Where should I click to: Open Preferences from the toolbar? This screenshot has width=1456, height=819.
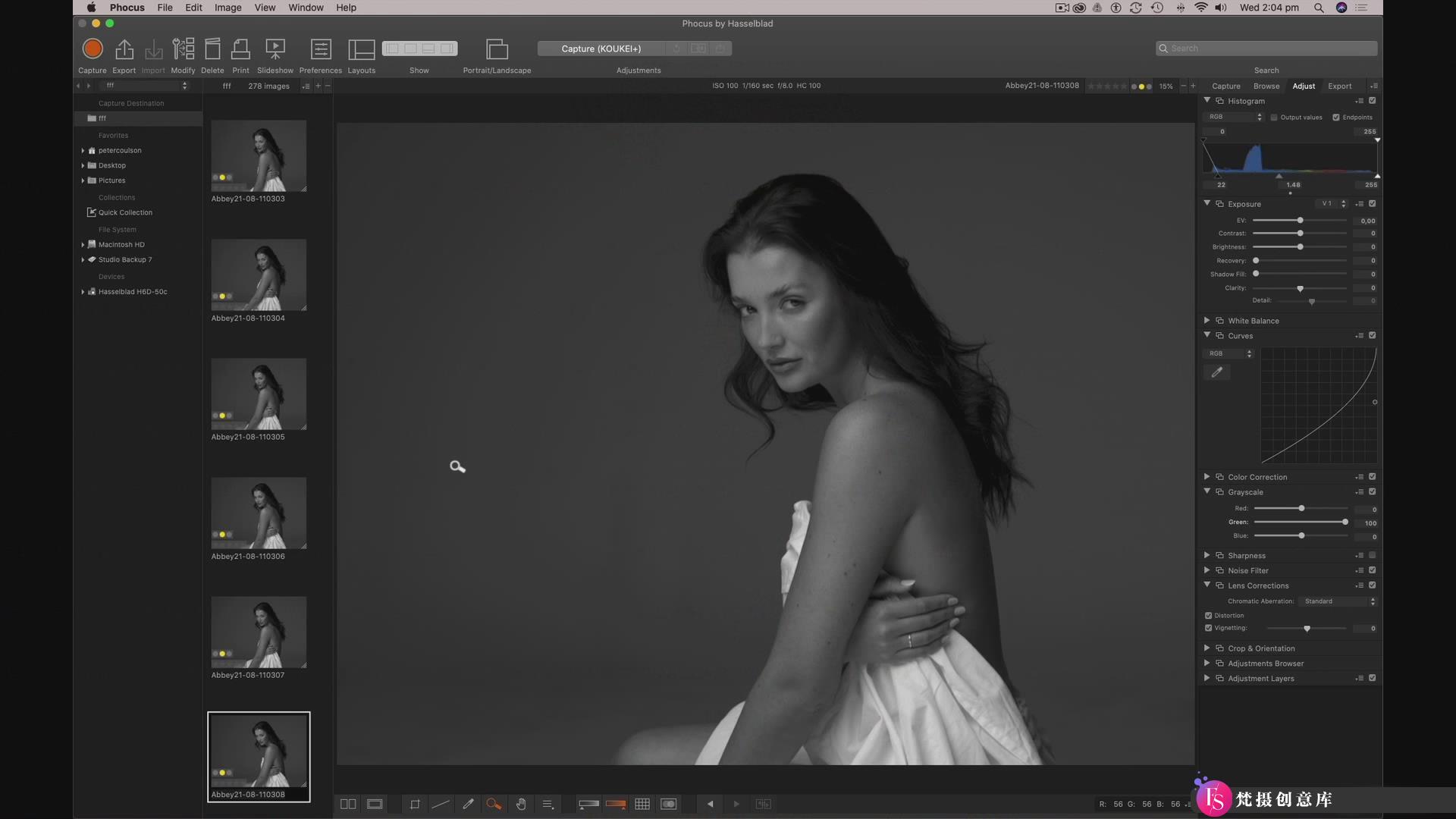pos(321,49)
